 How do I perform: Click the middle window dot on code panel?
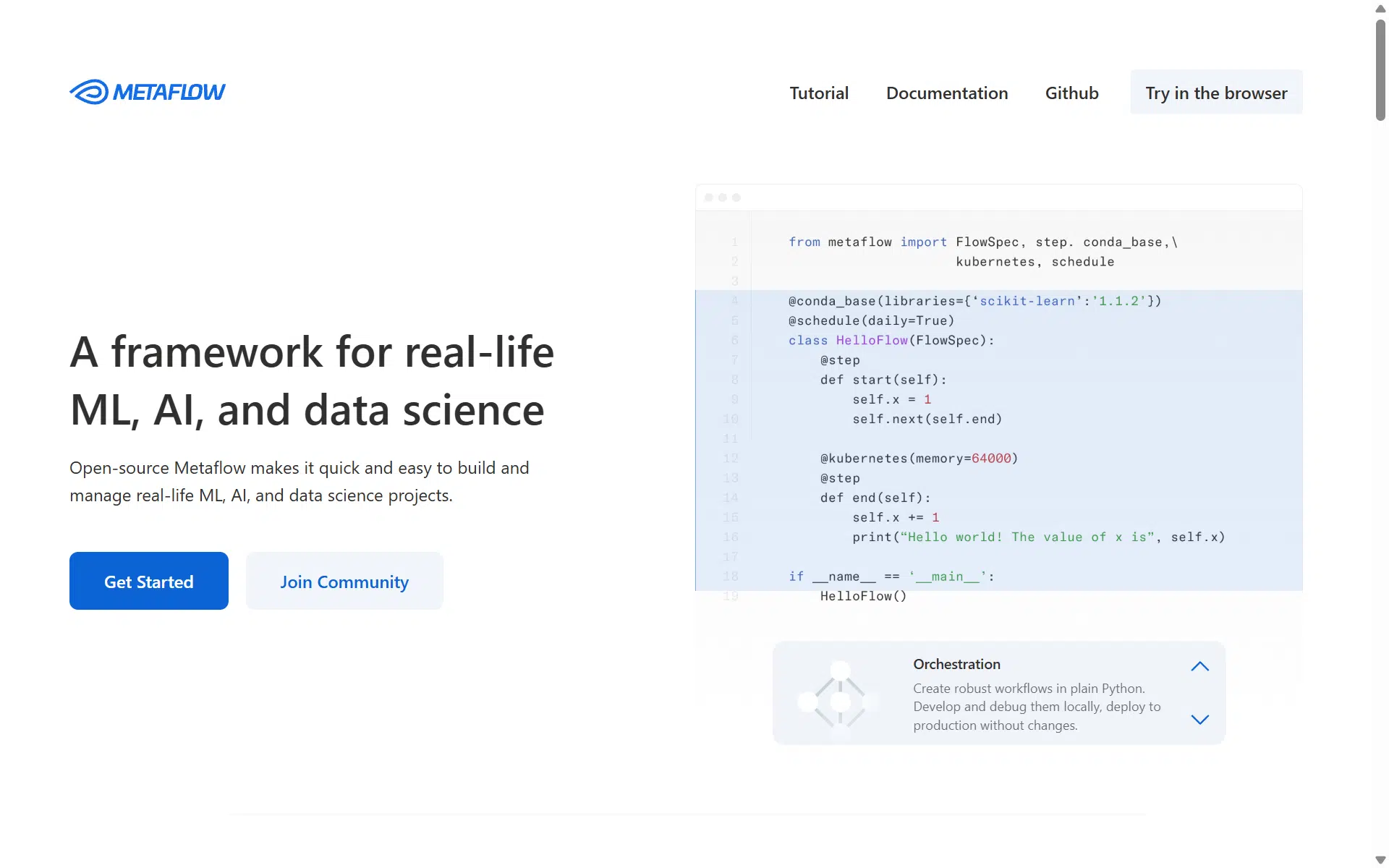coord(723,197)
